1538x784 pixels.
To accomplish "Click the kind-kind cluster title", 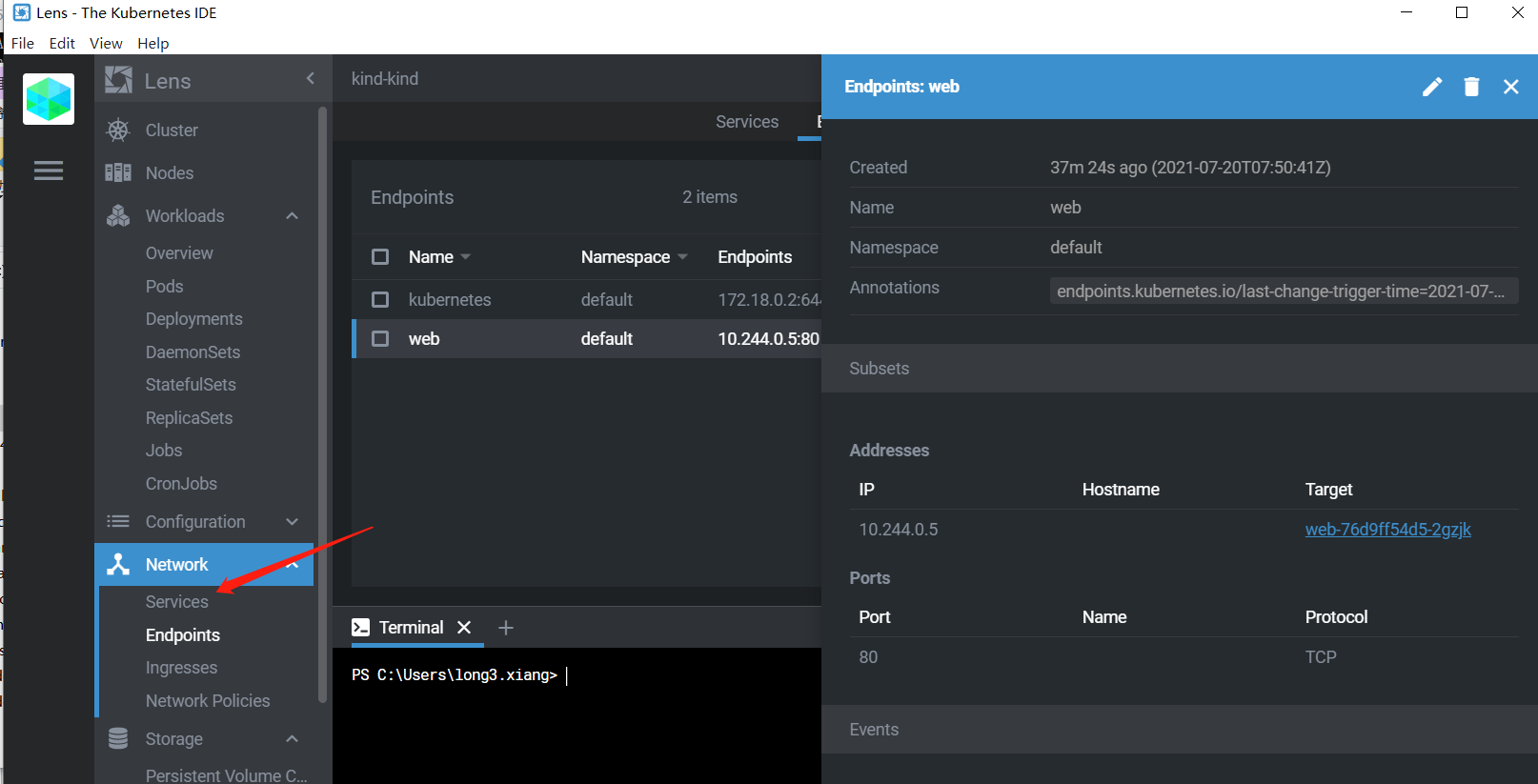I will pyautogui.click(x=385, y=78).
